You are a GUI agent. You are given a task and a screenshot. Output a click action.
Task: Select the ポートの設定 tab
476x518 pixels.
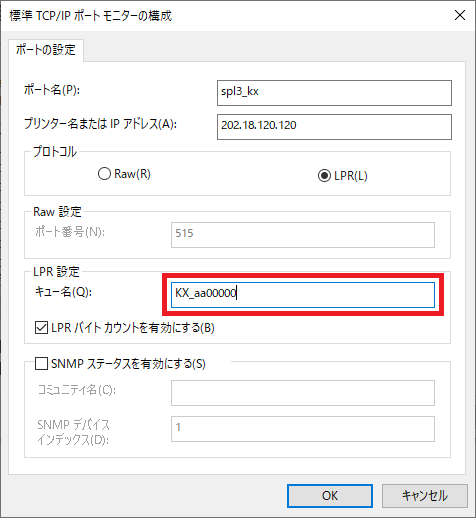(x=46, y=50)
